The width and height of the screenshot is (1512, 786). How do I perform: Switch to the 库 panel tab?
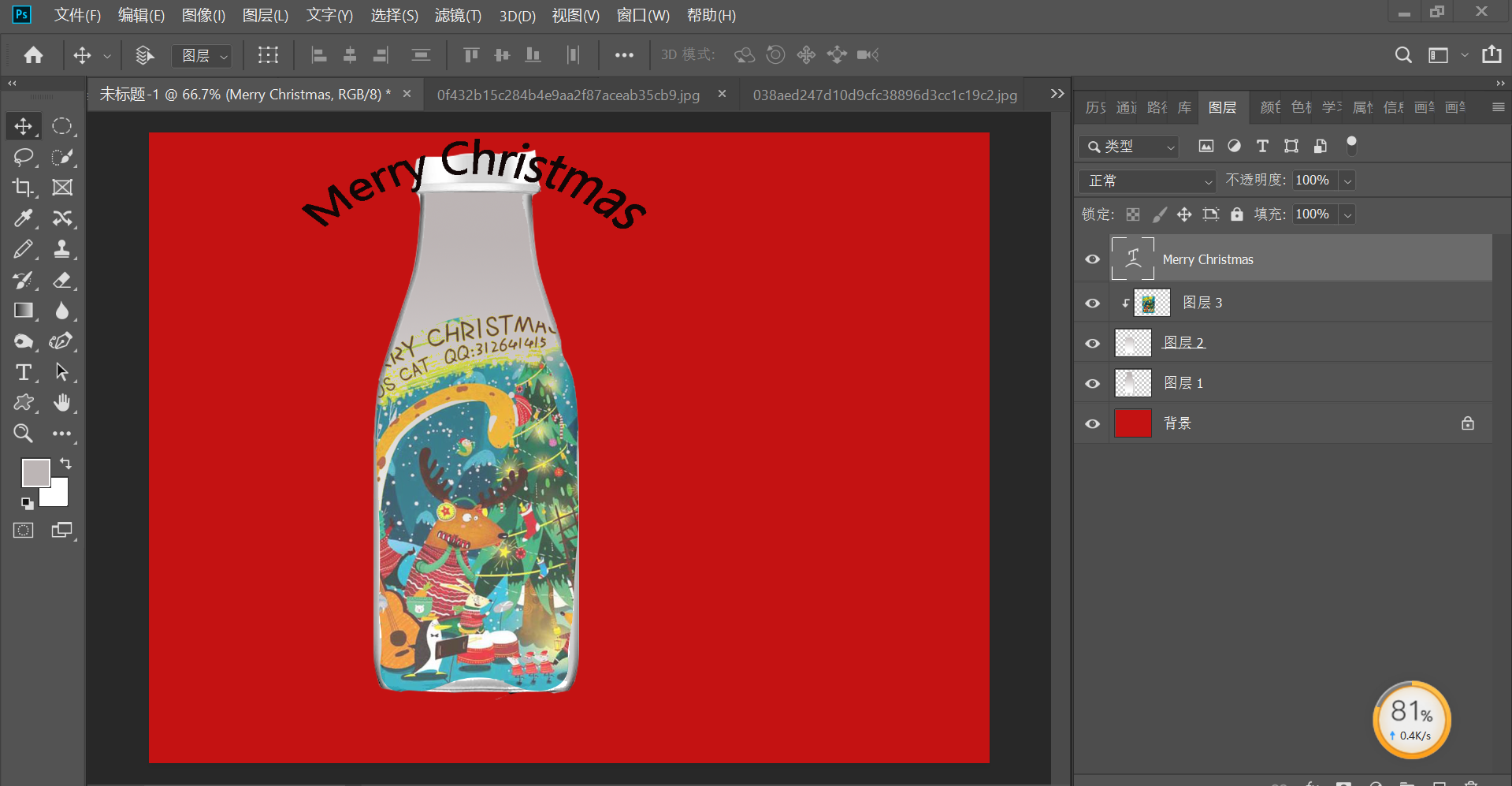1184,107
